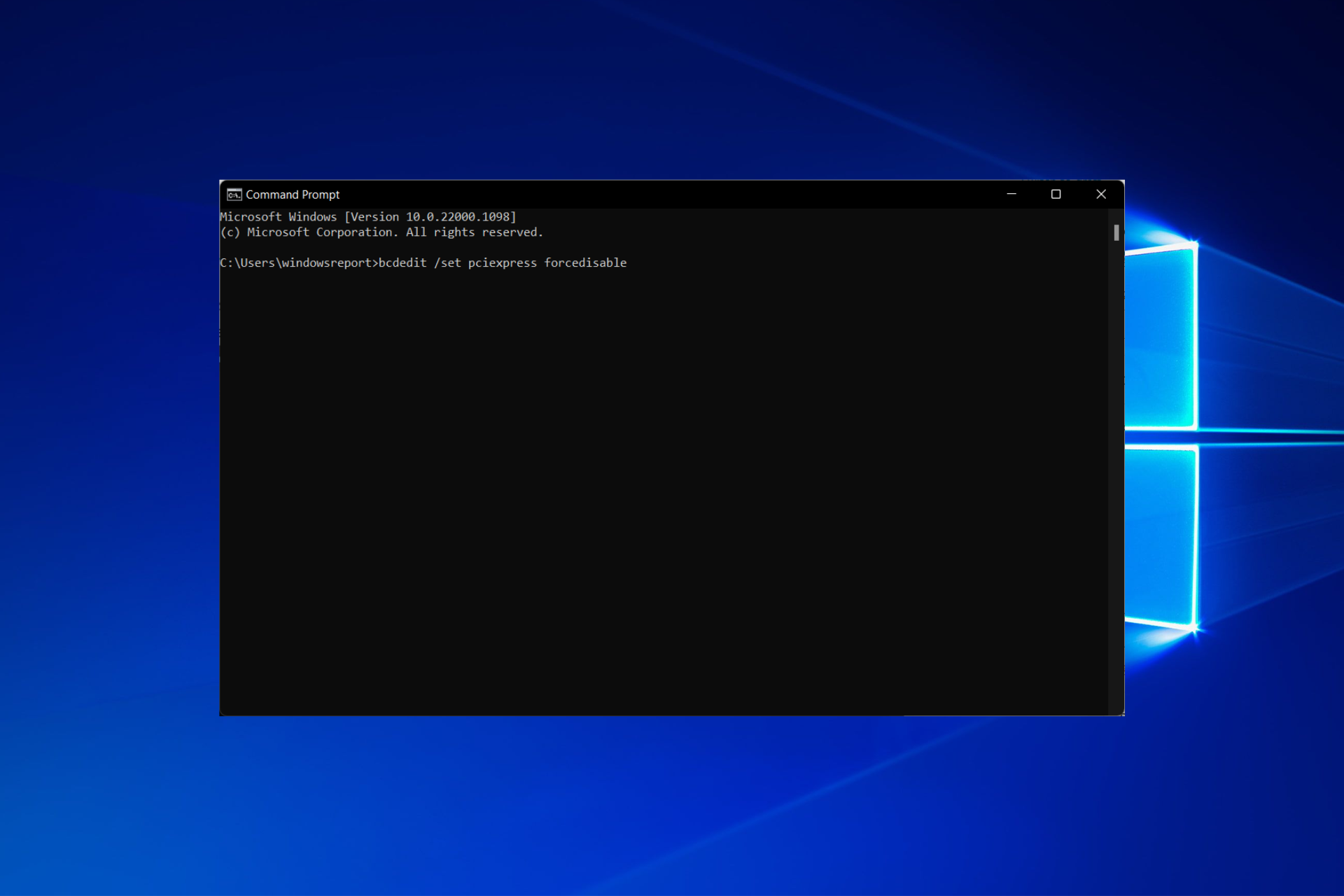This screenshot has width=1344, height=896.
Task: Click the Command Prompt title bar icon
Action: click(234, 195)
